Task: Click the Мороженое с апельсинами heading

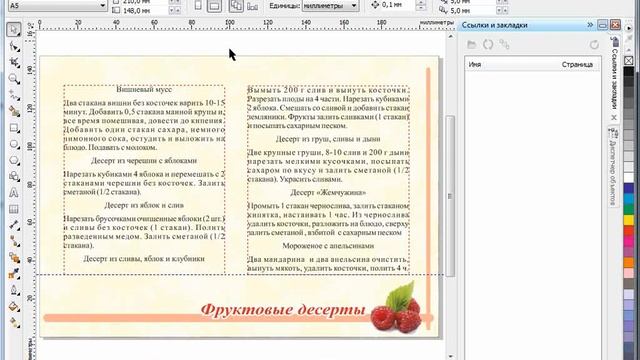Action: coord(328,246)
